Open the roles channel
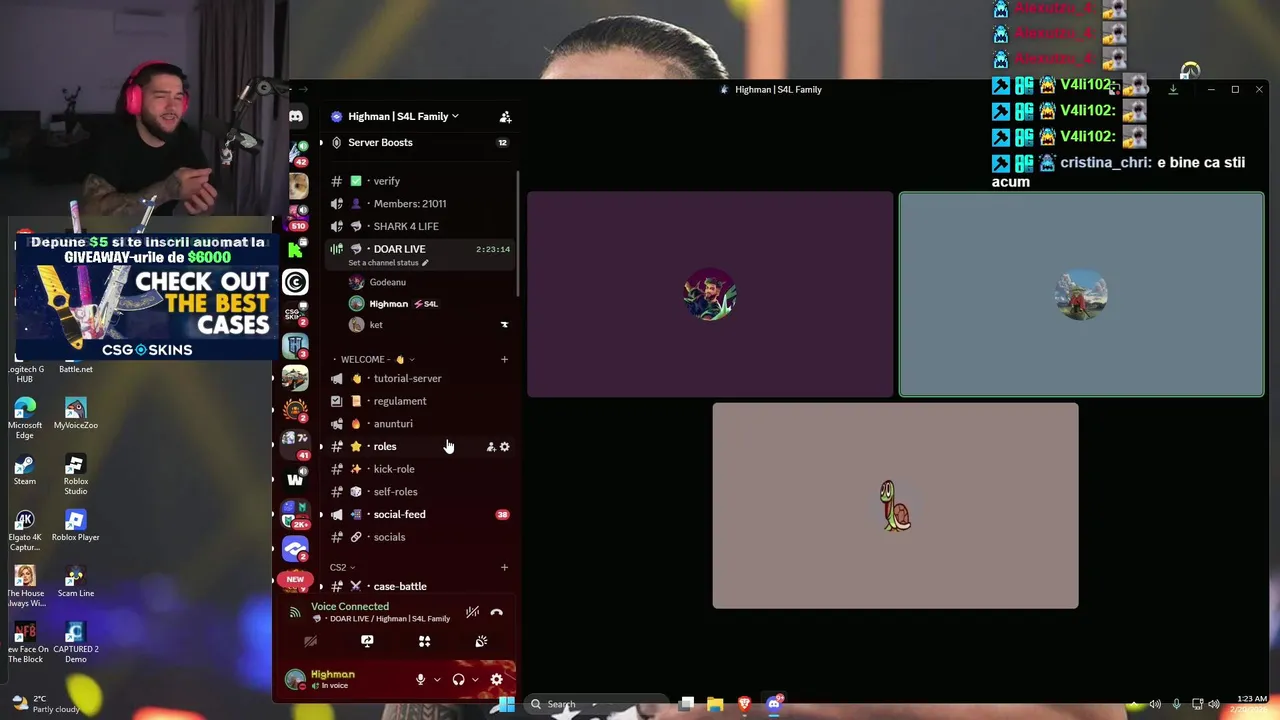 tap(420, 447)
